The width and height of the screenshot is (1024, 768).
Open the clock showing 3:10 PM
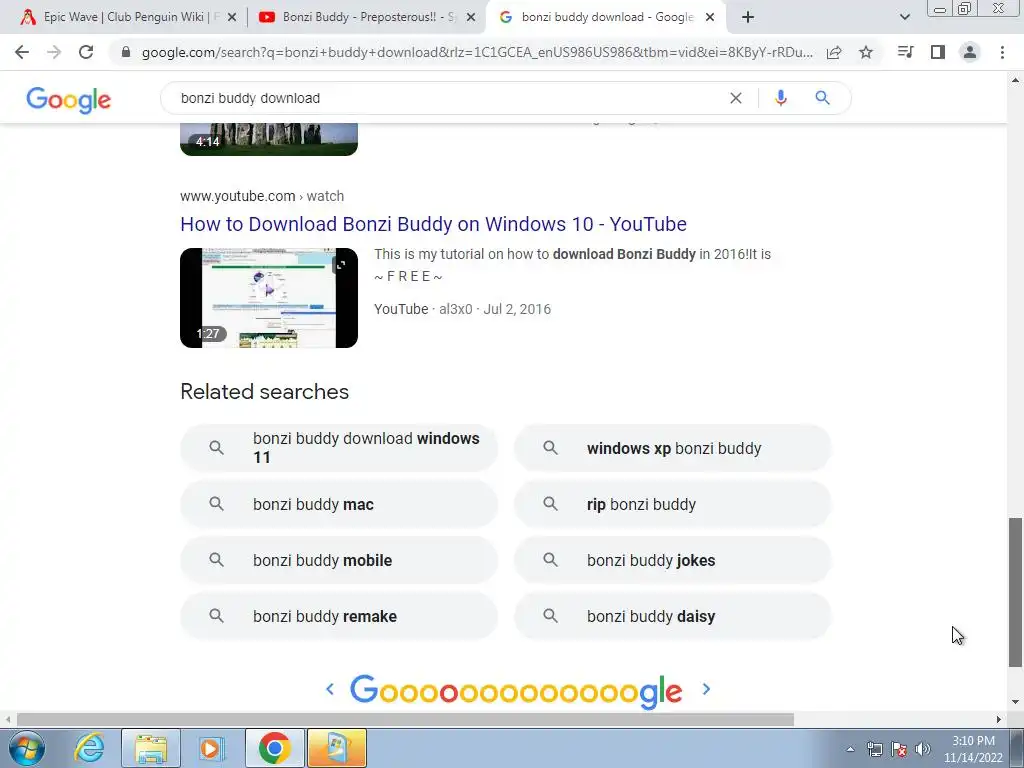click(x=973, y=749)
